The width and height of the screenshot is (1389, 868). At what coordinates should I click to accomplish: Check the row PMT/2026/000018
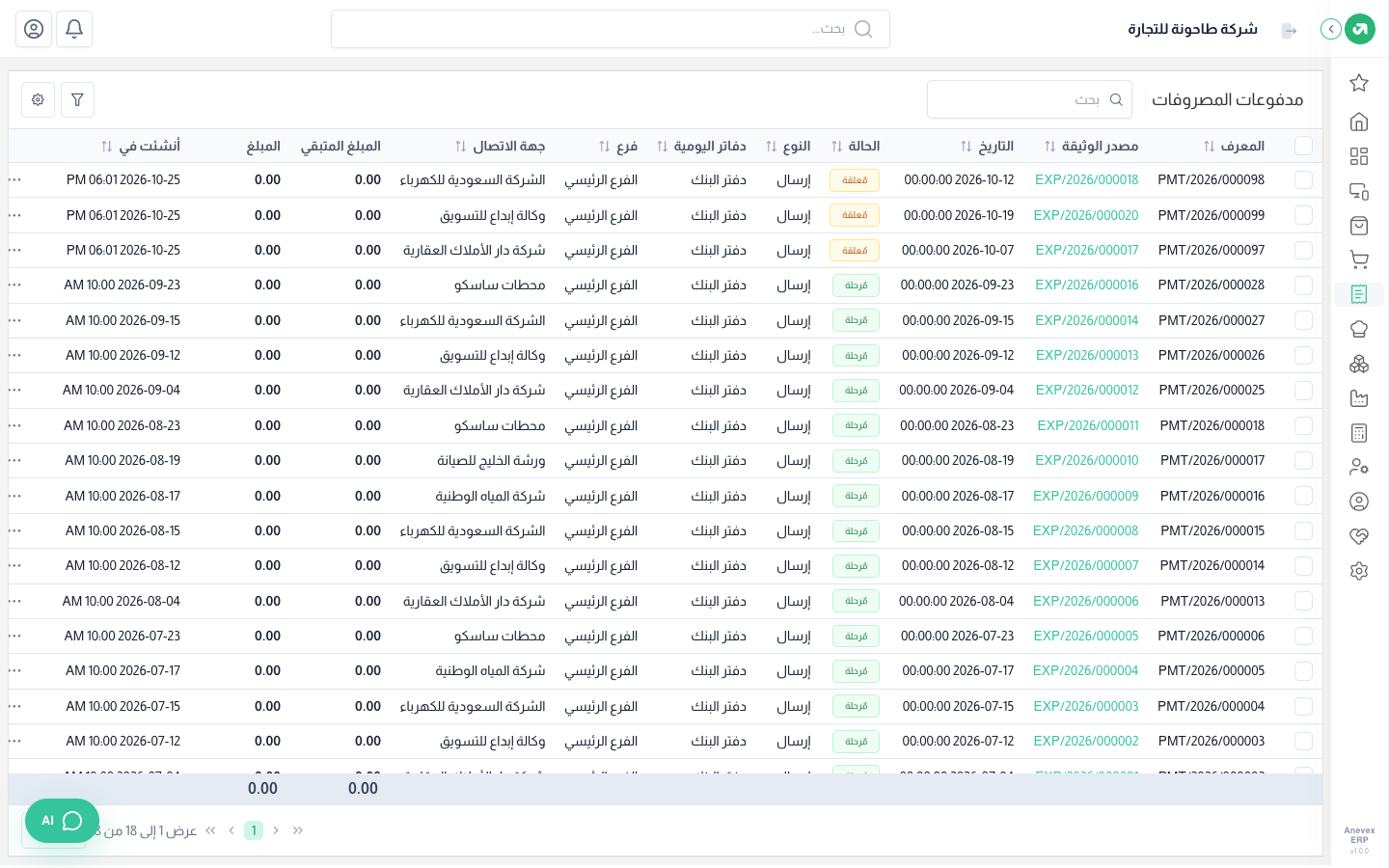(1303, 425)
